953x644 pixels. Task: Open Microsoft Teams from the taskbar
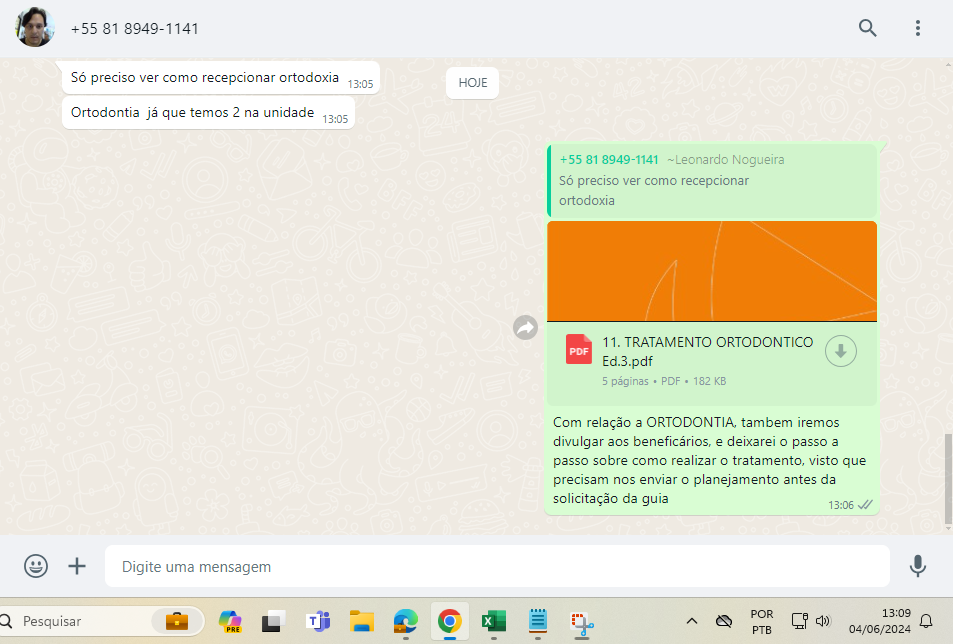coord(318,621)
